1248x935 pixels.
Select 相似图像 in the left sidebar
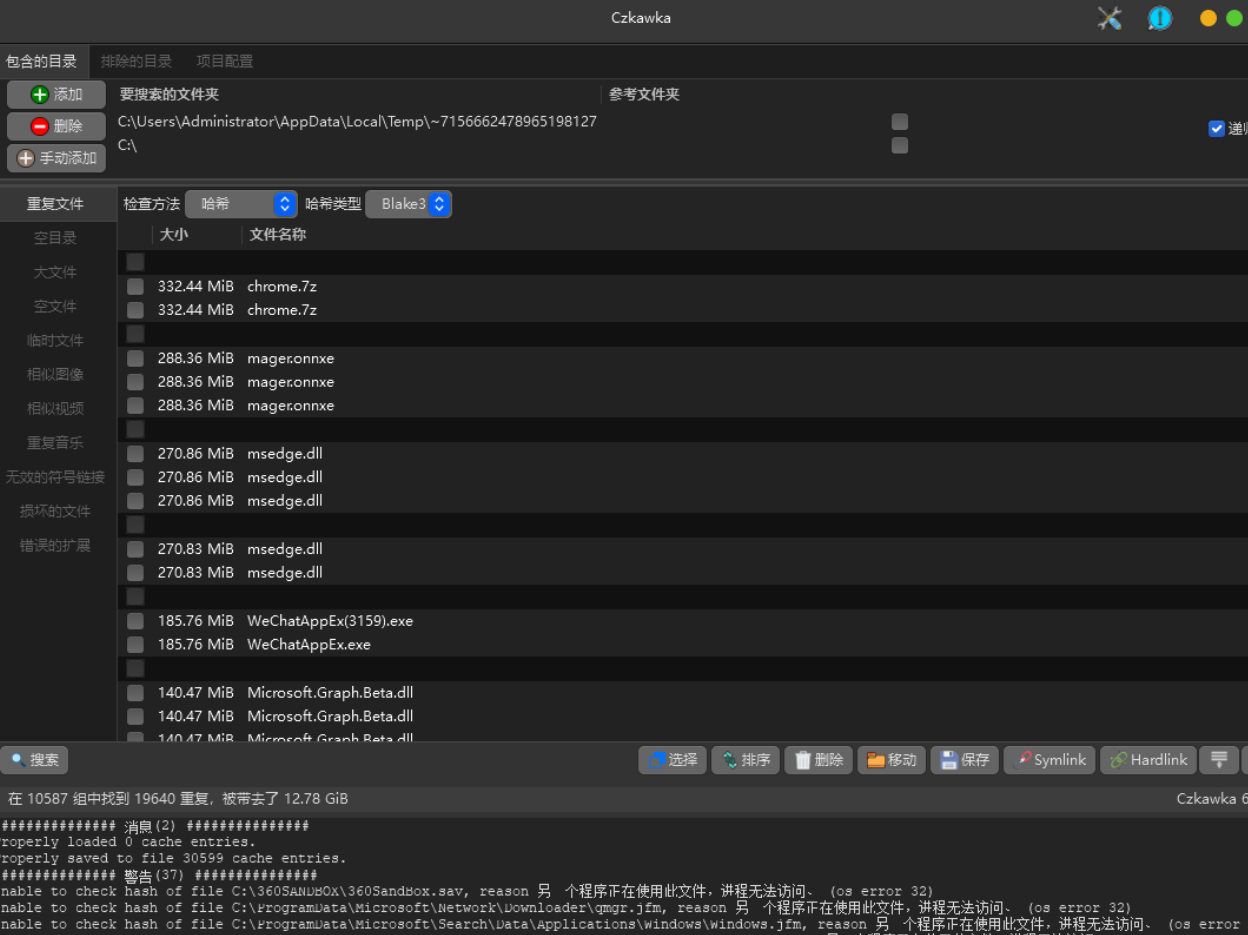55,375
